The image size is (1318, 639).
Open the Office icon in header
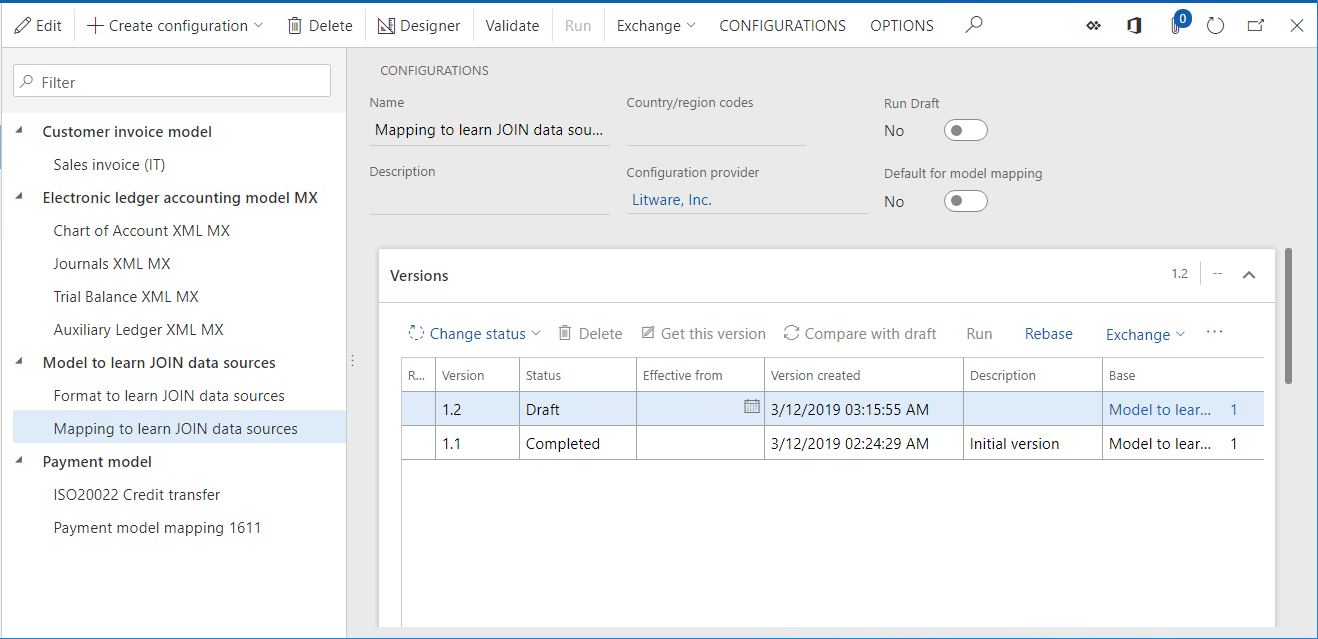1134,26
